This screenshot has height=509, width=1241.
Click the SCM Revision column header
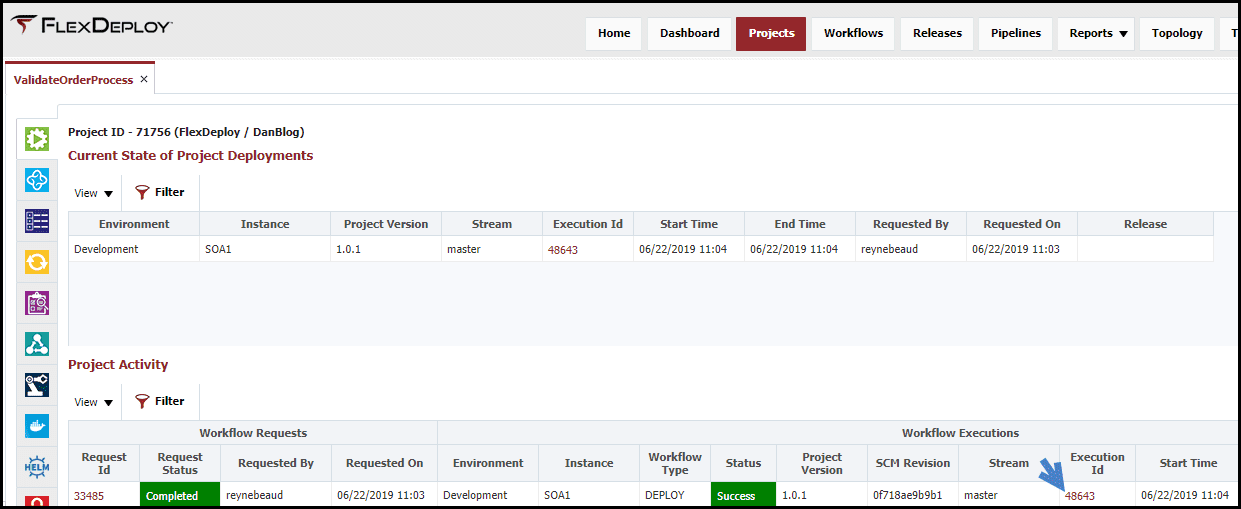point(912,463)
